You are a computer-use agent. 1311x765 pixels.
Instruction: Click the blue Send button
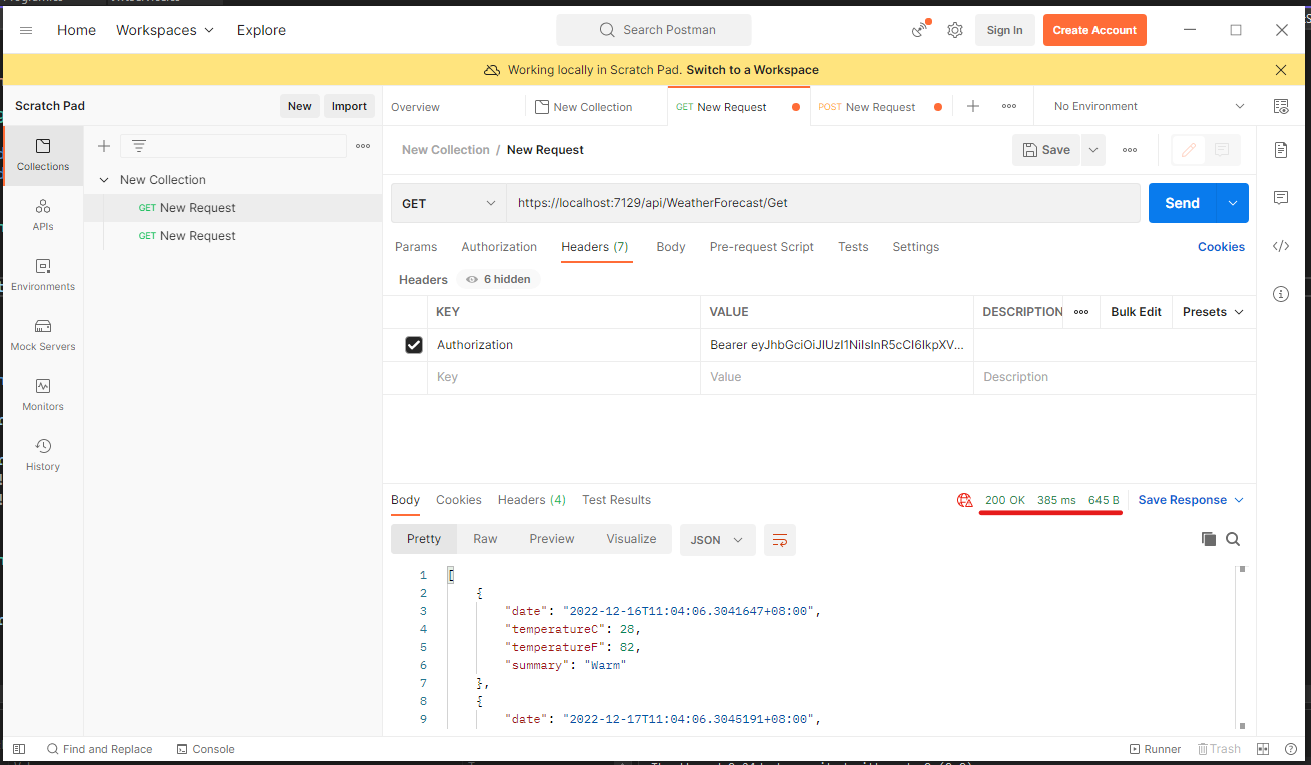pos(1182,203)
